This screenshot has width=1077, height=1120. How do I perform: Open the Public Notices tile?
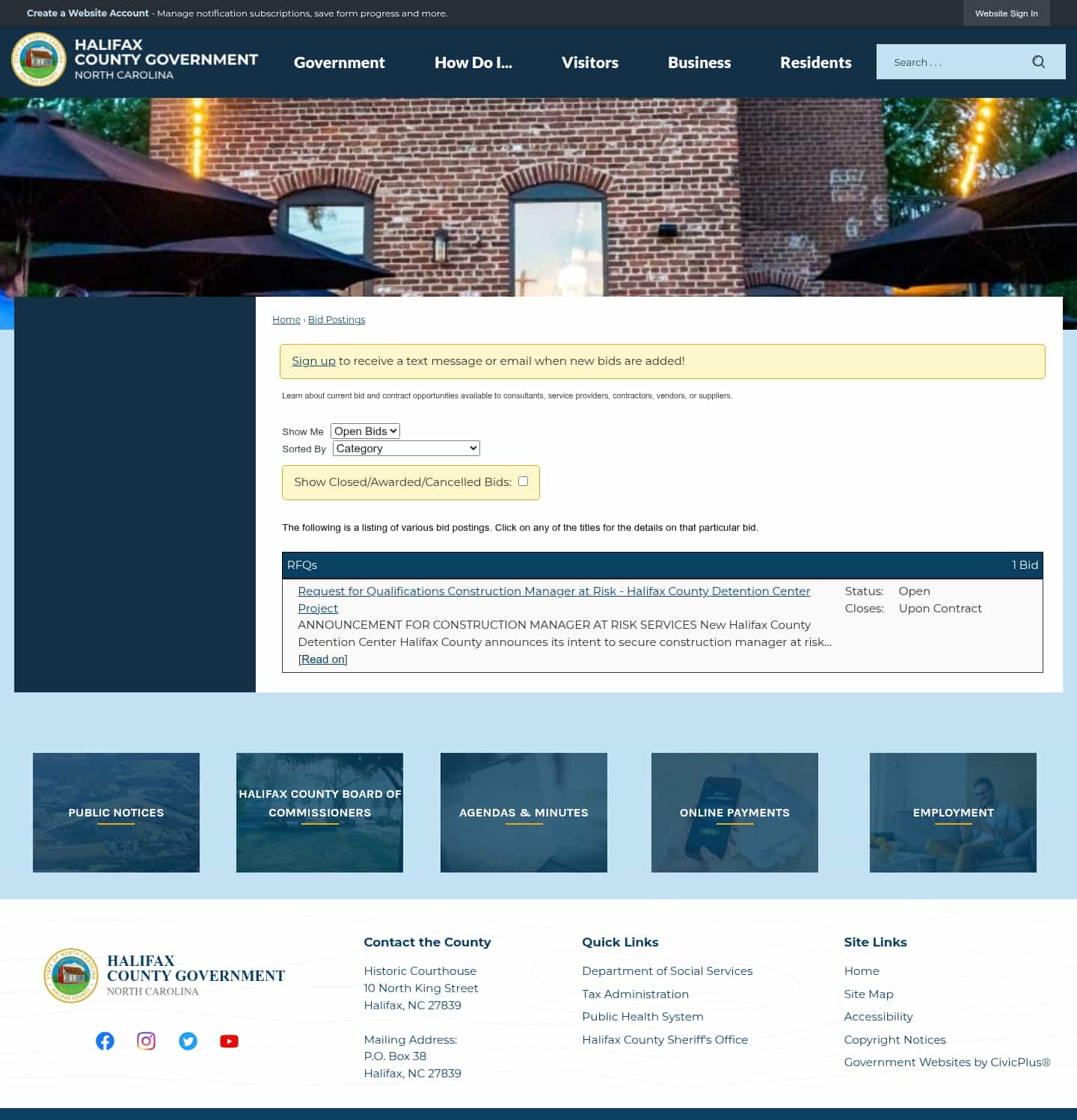tap(116, 812)
